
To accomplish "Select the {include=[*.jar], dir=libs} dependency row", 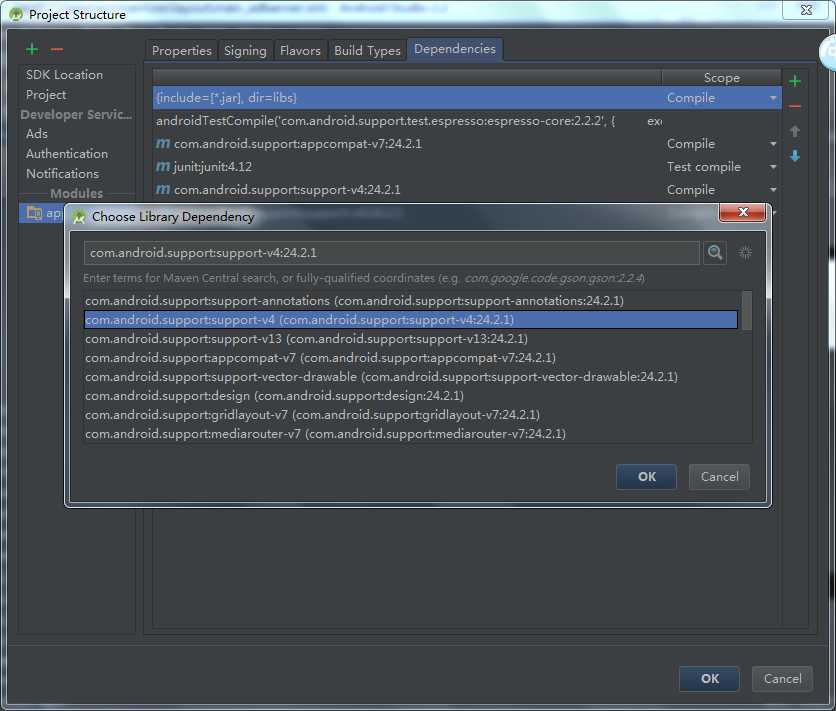I will [467, 98].
